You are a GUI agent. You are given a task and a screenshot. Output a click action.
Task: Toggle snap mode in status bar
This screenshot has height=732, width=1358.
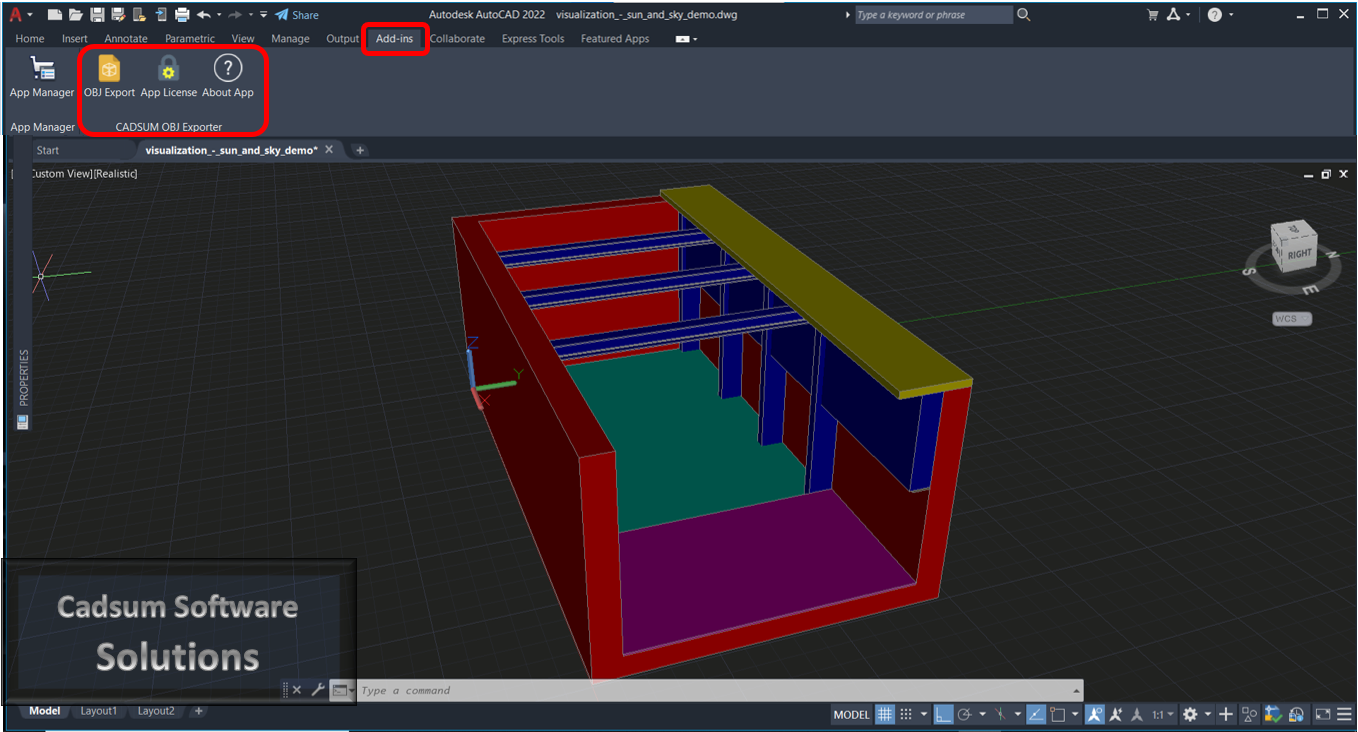906,714
